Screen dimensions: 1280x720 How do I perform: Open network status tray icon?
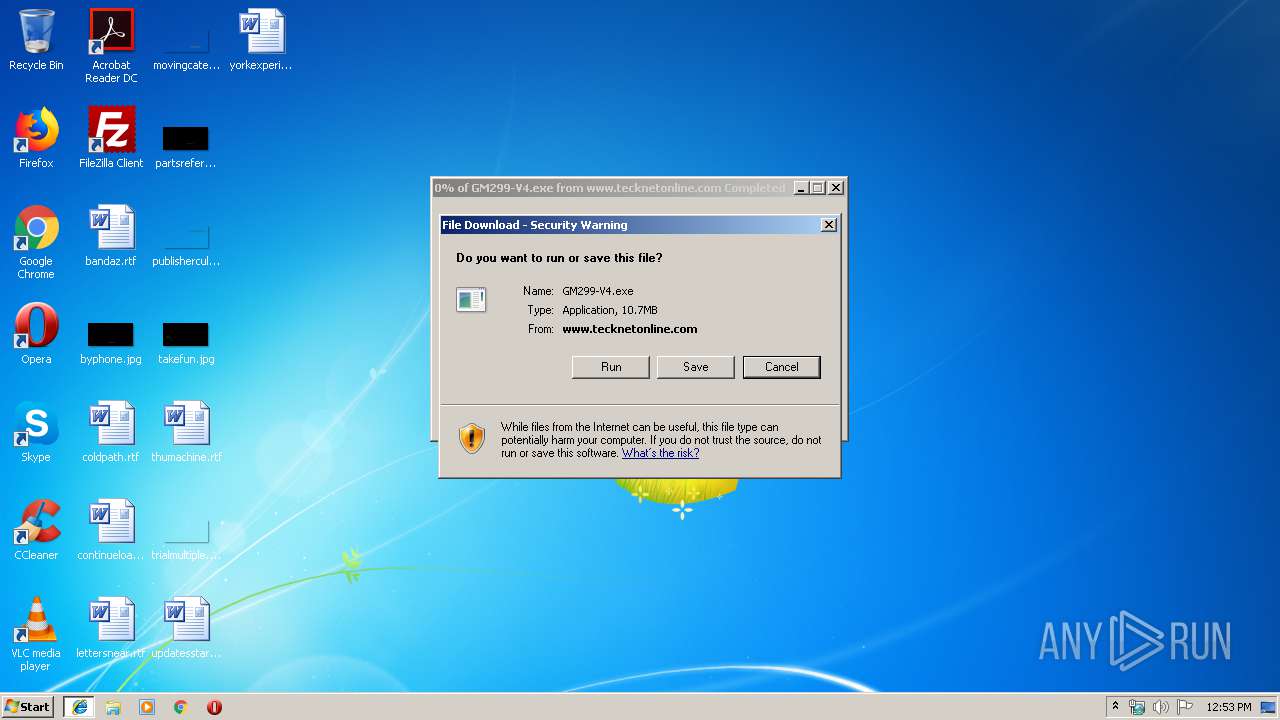pos(1137,707)
